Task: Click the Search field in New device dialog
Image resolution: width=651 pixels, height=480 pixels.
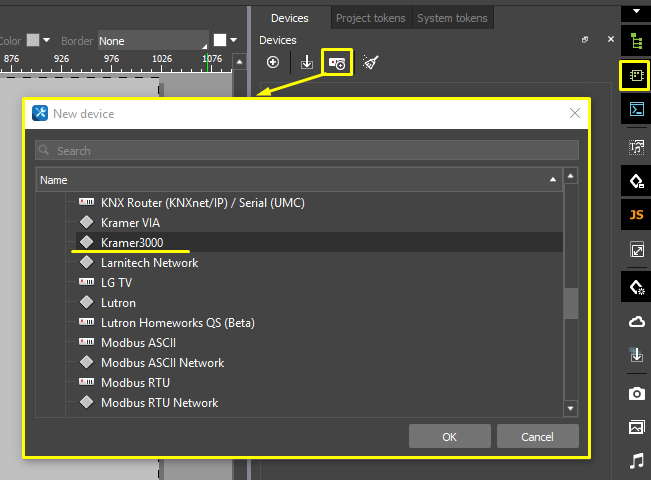Action: 307,151
